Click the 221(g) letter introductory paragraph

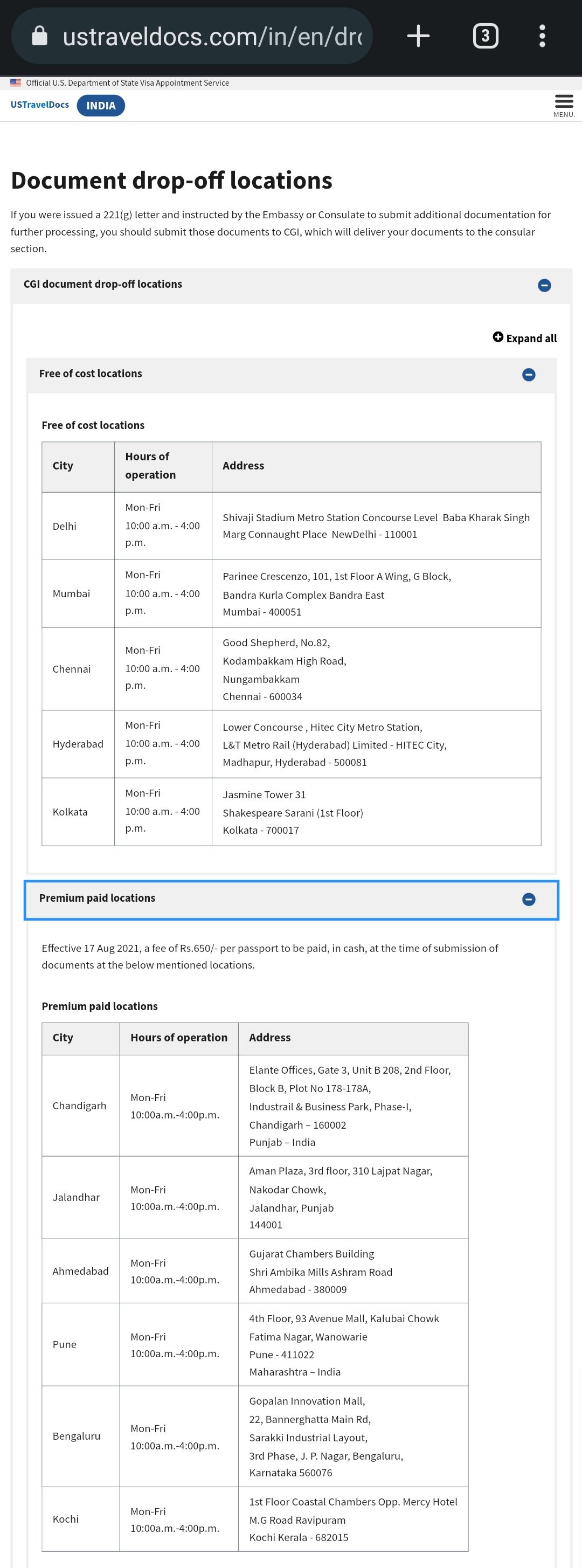click(x=281, y=231)
